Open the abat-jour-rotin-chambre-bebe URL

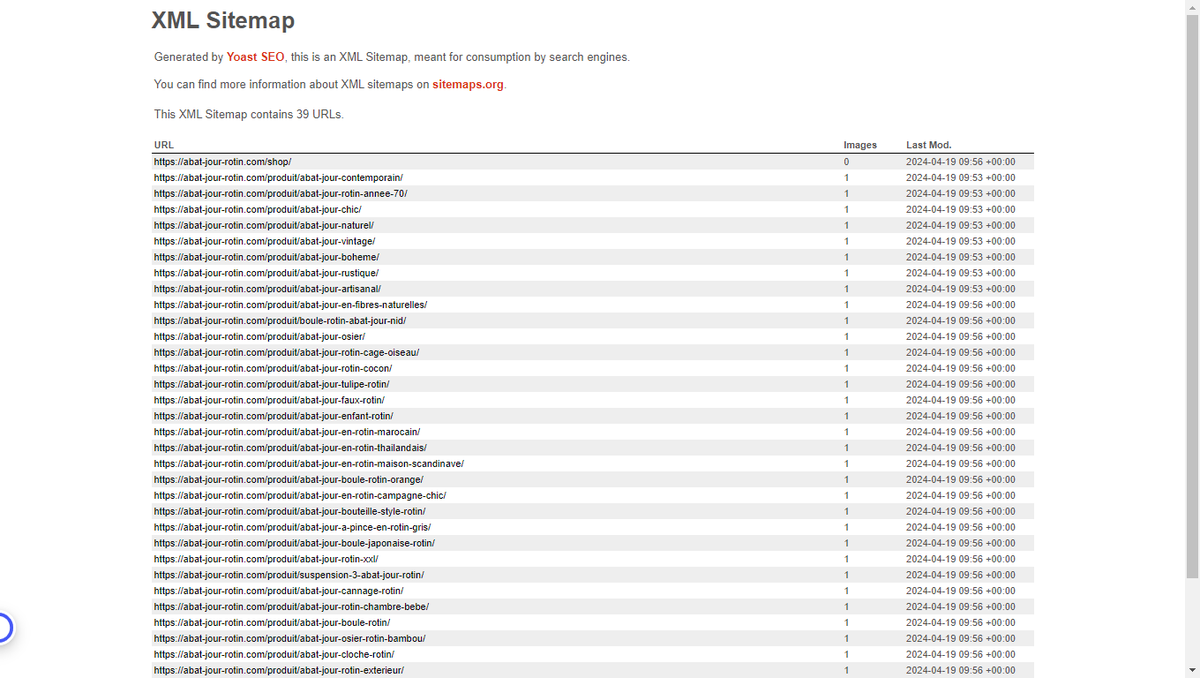pos(291,606)
